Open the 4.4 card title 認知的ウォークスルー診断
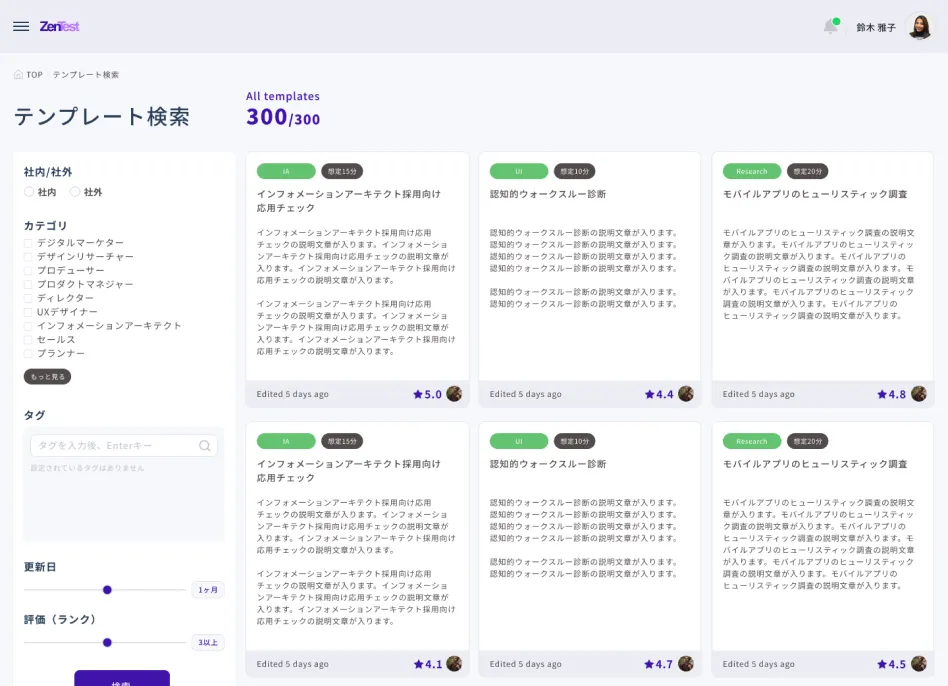This screenshot has height=686, width=948. 548,194
